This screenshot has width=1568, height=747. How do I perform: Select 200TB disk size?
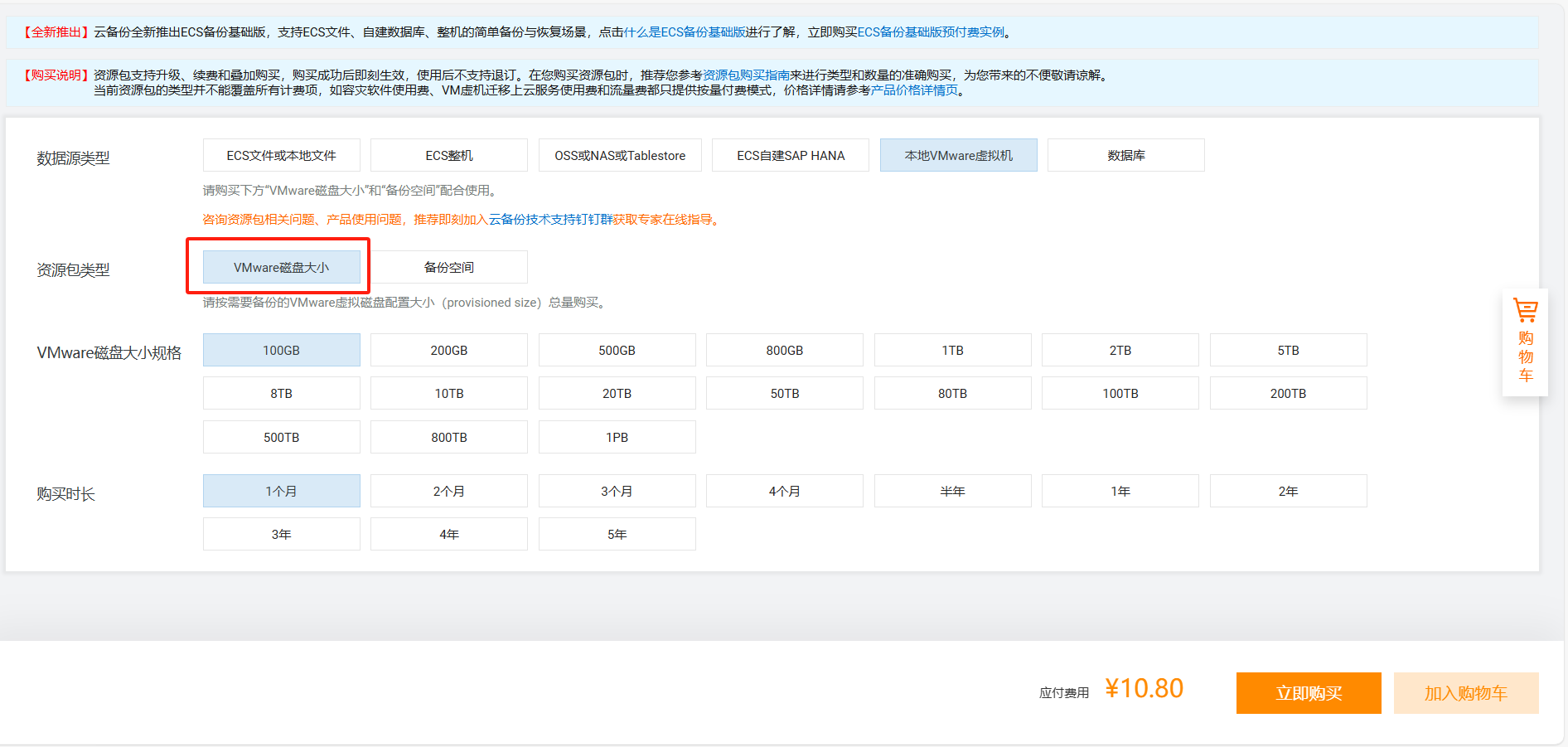[1289, 393]
